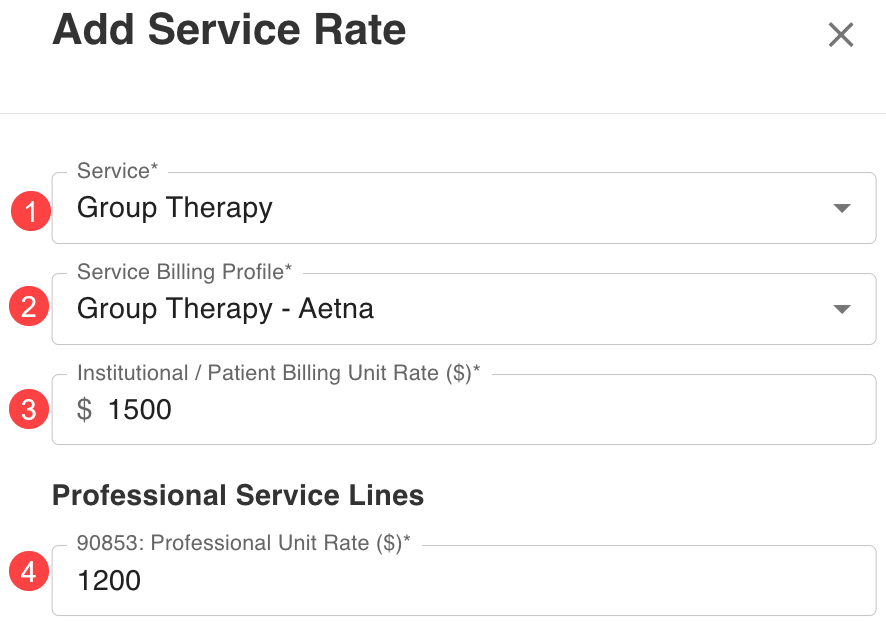The image size is (886, 624).
Task: Select the Group Therapy - Aetna profile value
Action: (225, 309)
